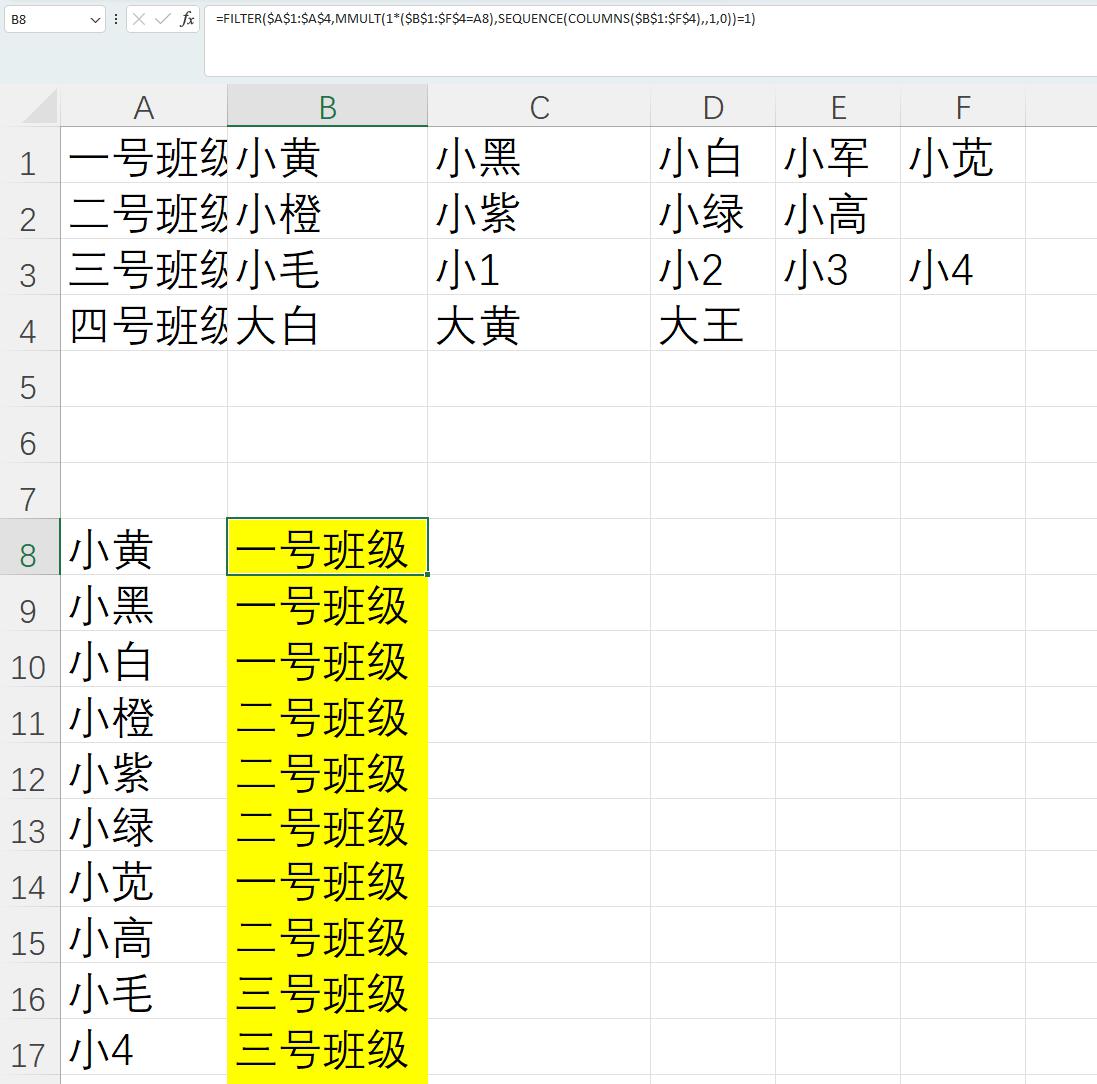Click cell A13 containing 小绿
Viewport: 1097px width, 1084px height.
click(144, 825)
